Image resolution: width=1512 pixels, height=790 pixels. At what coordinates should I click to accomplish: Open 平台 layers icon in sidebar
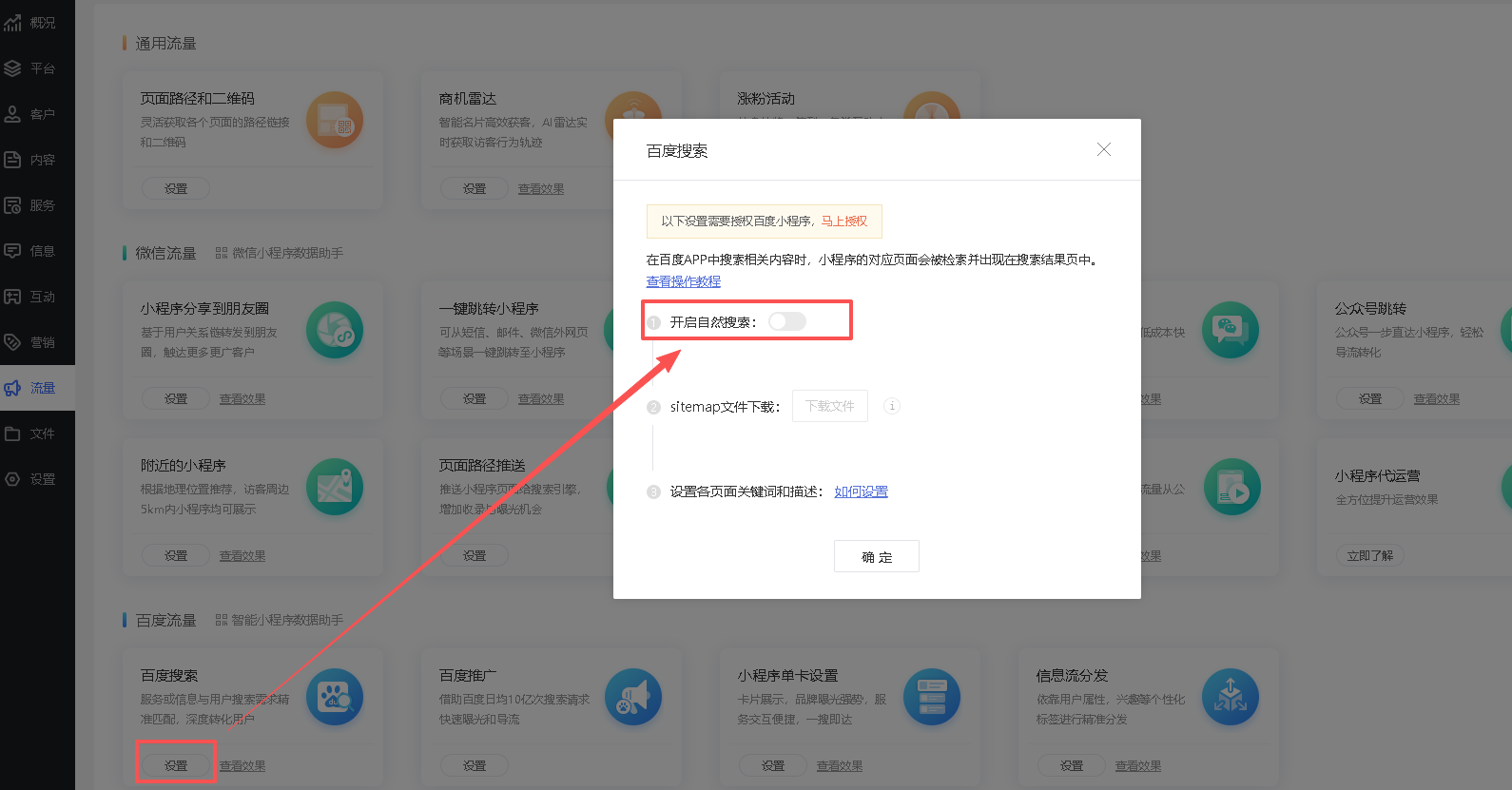[12, 68]
